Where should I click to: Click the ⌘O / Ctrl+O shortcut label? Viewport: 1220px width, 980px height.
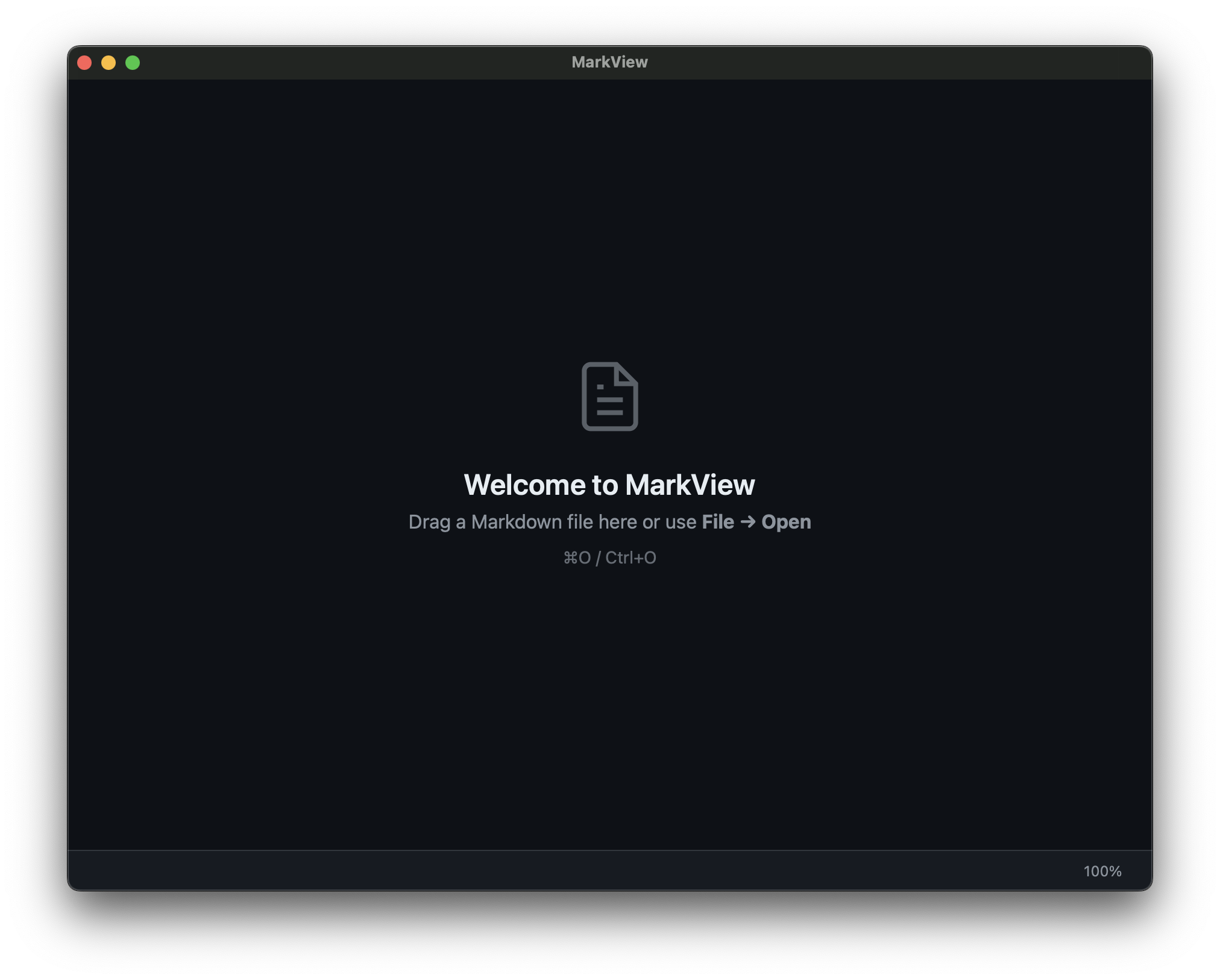tap(609, 558)
